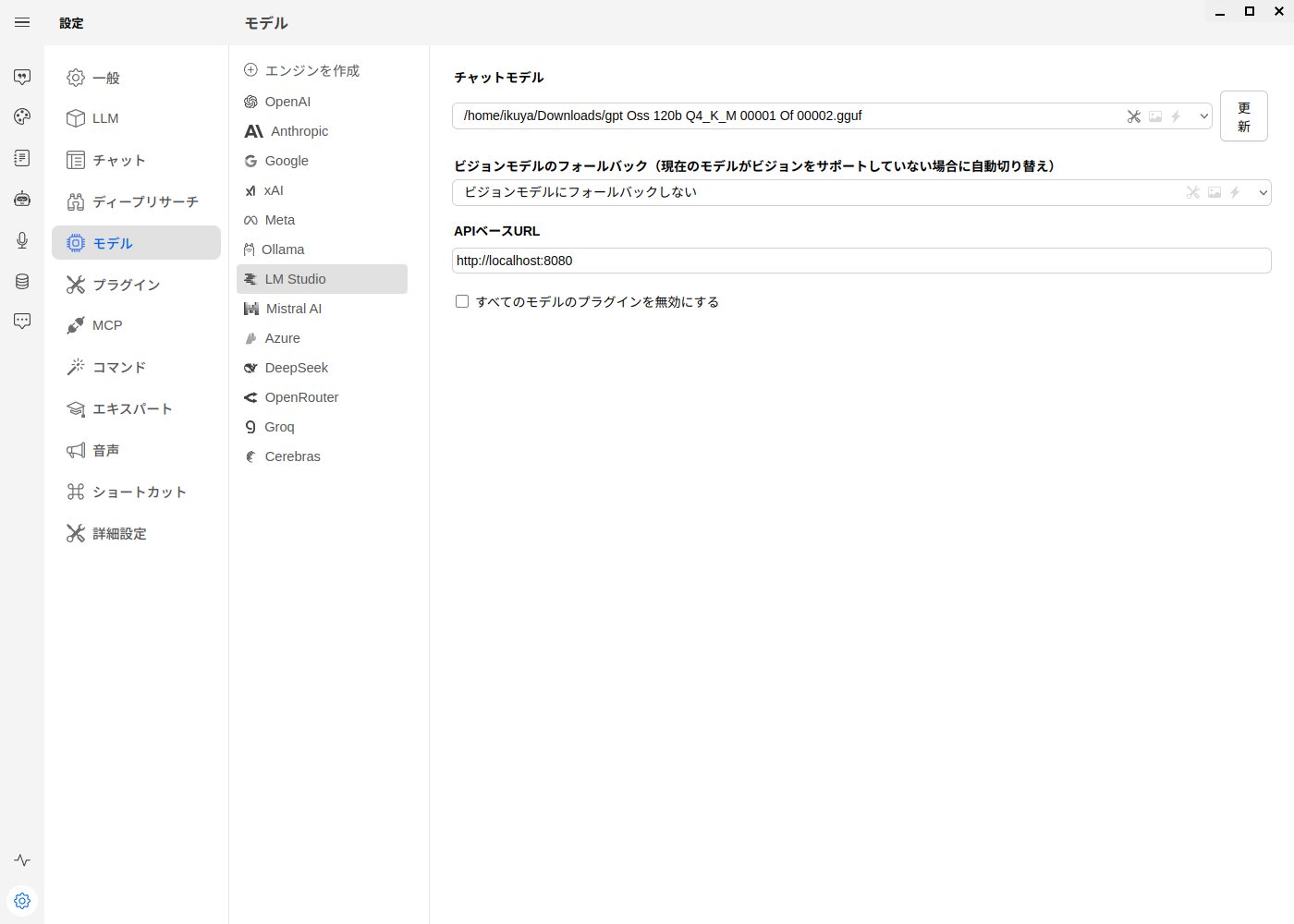Click the hamburger menu icon
The image size is (1294, 924).
[x=22, y=22]
